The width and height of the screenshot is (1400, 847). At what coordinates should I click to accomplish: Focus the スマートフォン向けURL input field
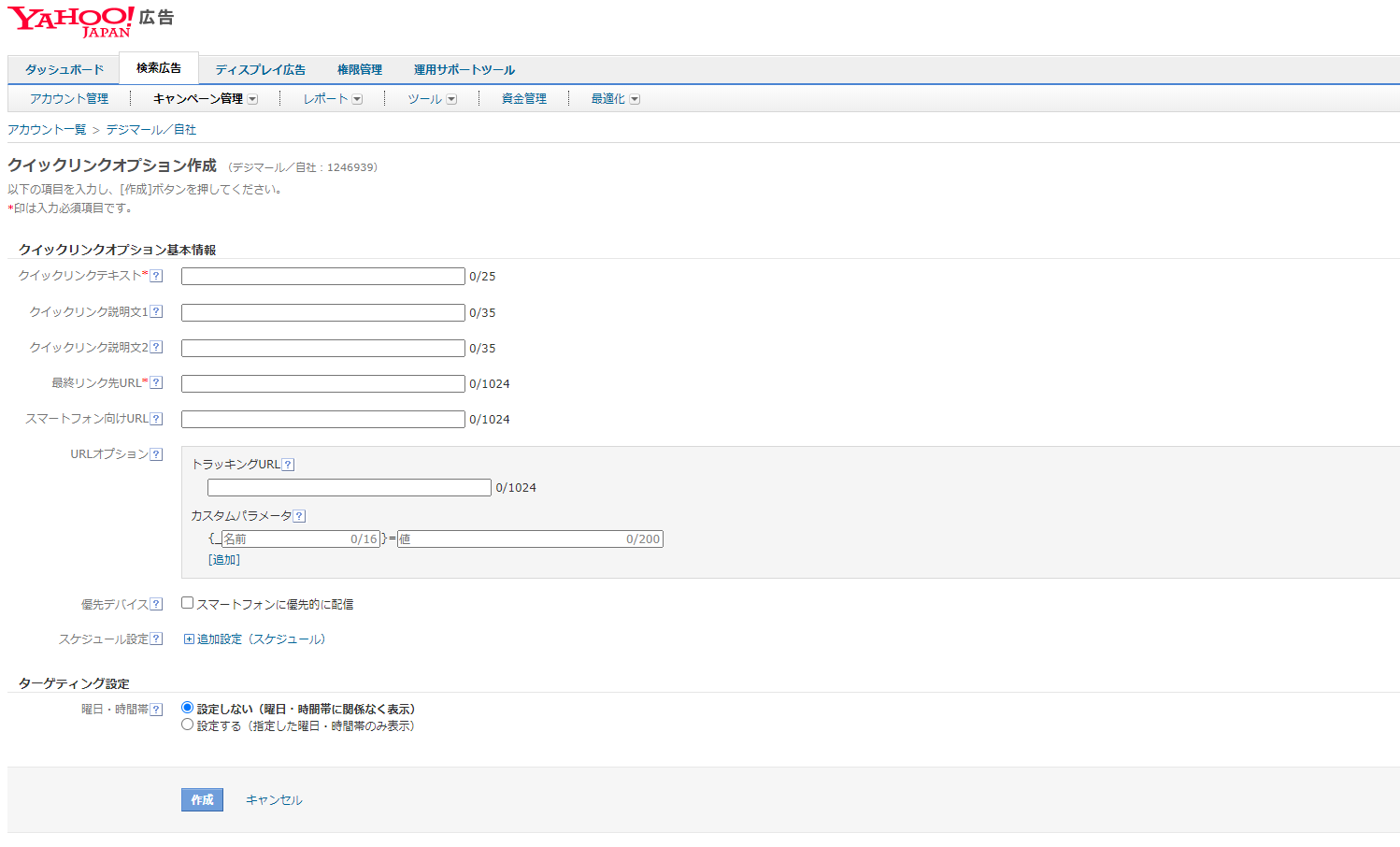pos(323,419)
